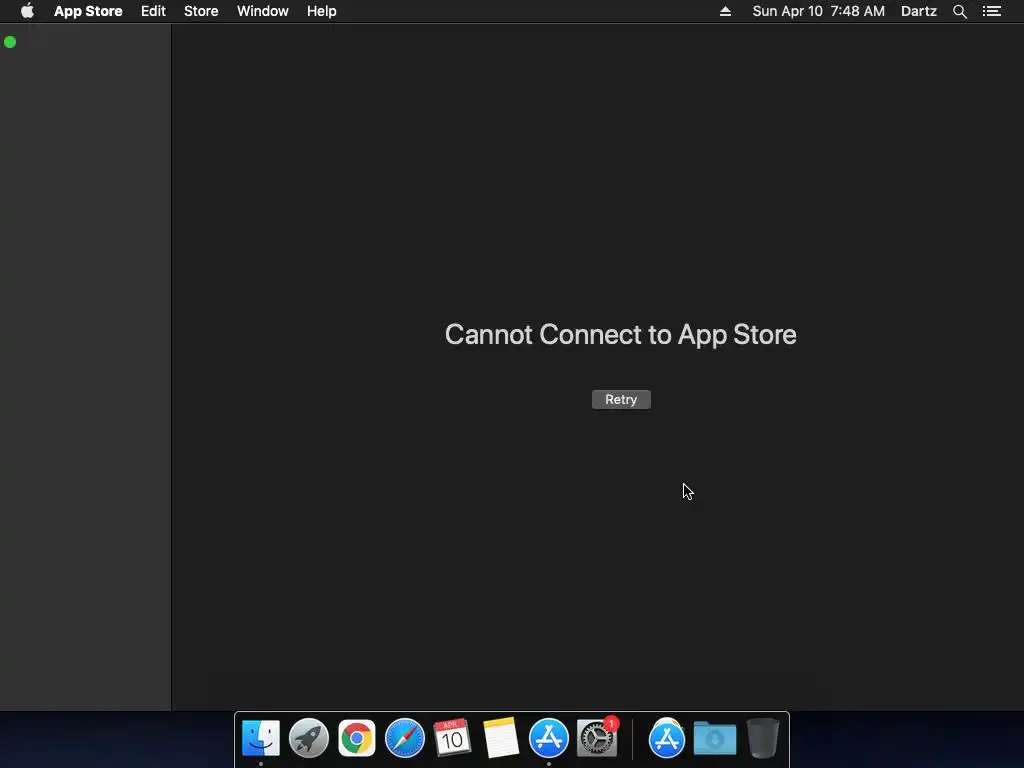Open Finder from the Dock
1024x768 pixels.
pyautogui.click(x=261, y=738)
